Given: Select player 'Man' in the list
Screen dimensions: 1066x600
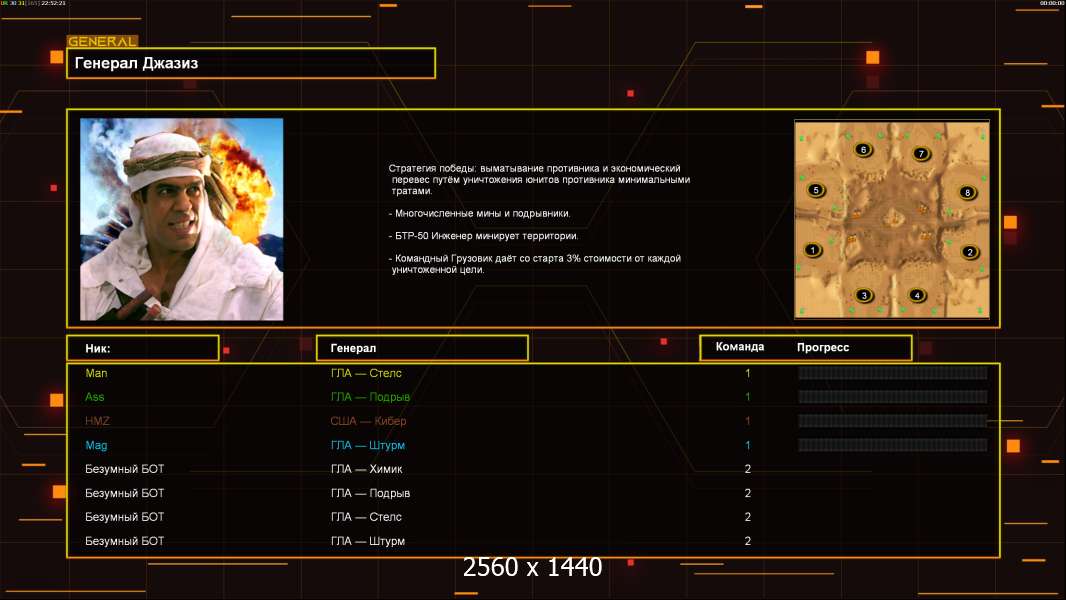Looking at the screenshot, I should point(96,373).
